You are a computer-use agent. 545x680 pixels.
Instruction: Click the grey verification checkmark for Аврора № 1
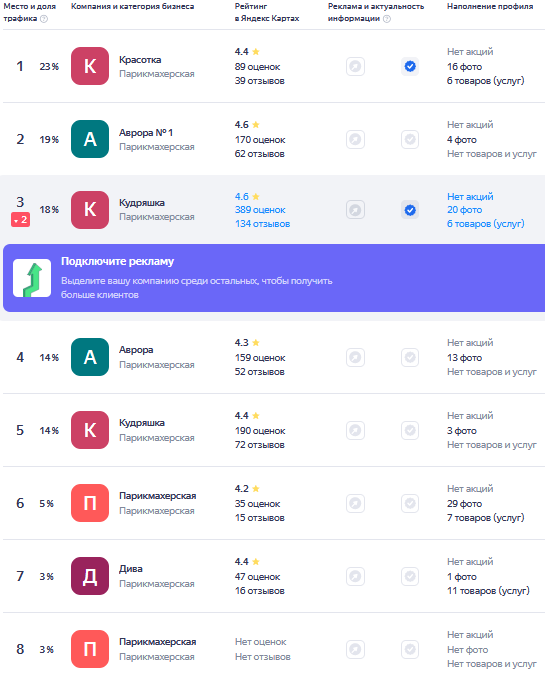tap(410, 139)
